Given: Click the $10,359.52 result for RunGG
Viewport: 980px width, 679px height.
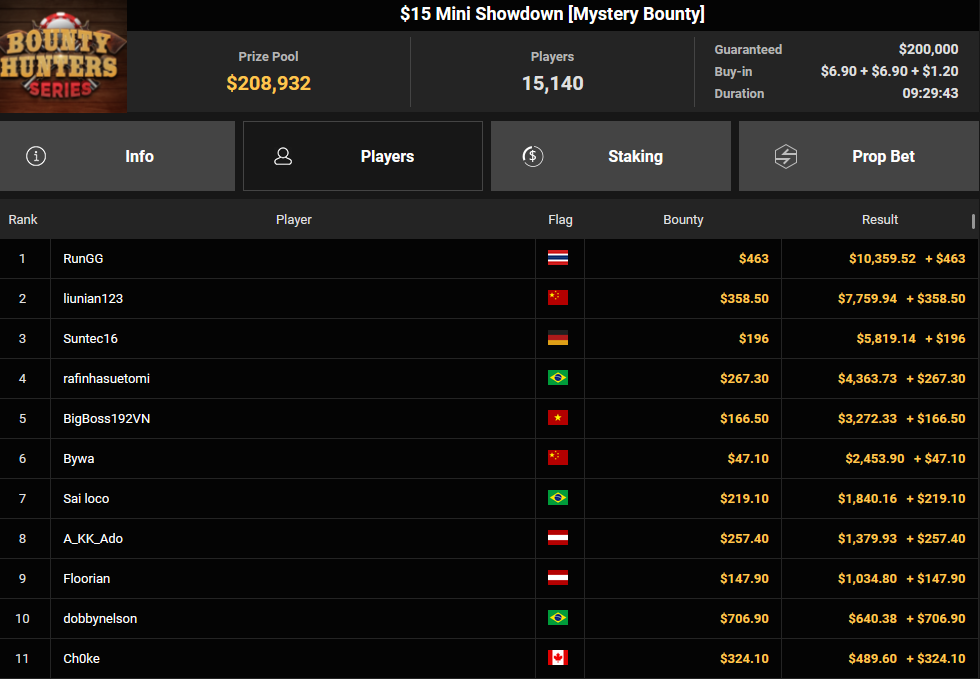Looking at the screenshot, I should click(x=882, y=258).
